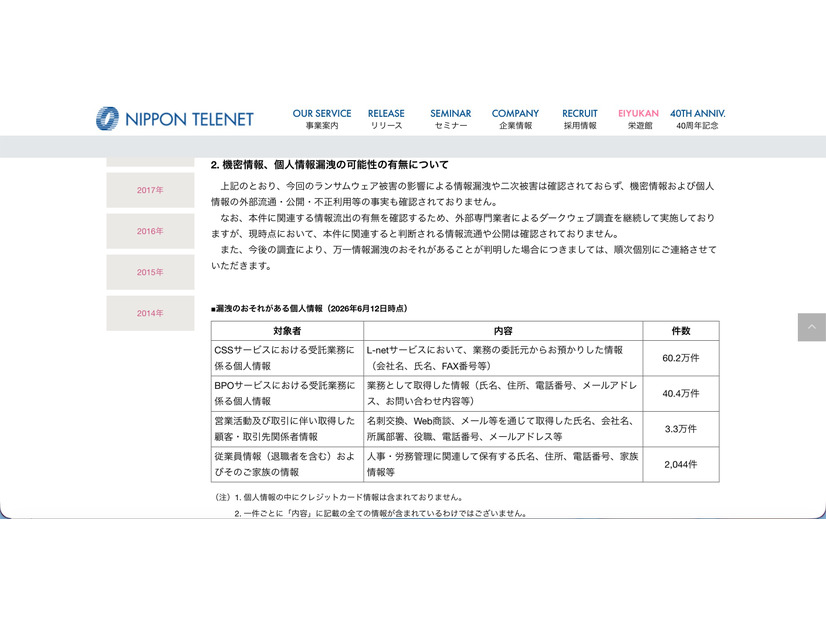Open the OUR SERVICE menu
The width and height of the screenshot is (826, 620).
tap(322, 119)
